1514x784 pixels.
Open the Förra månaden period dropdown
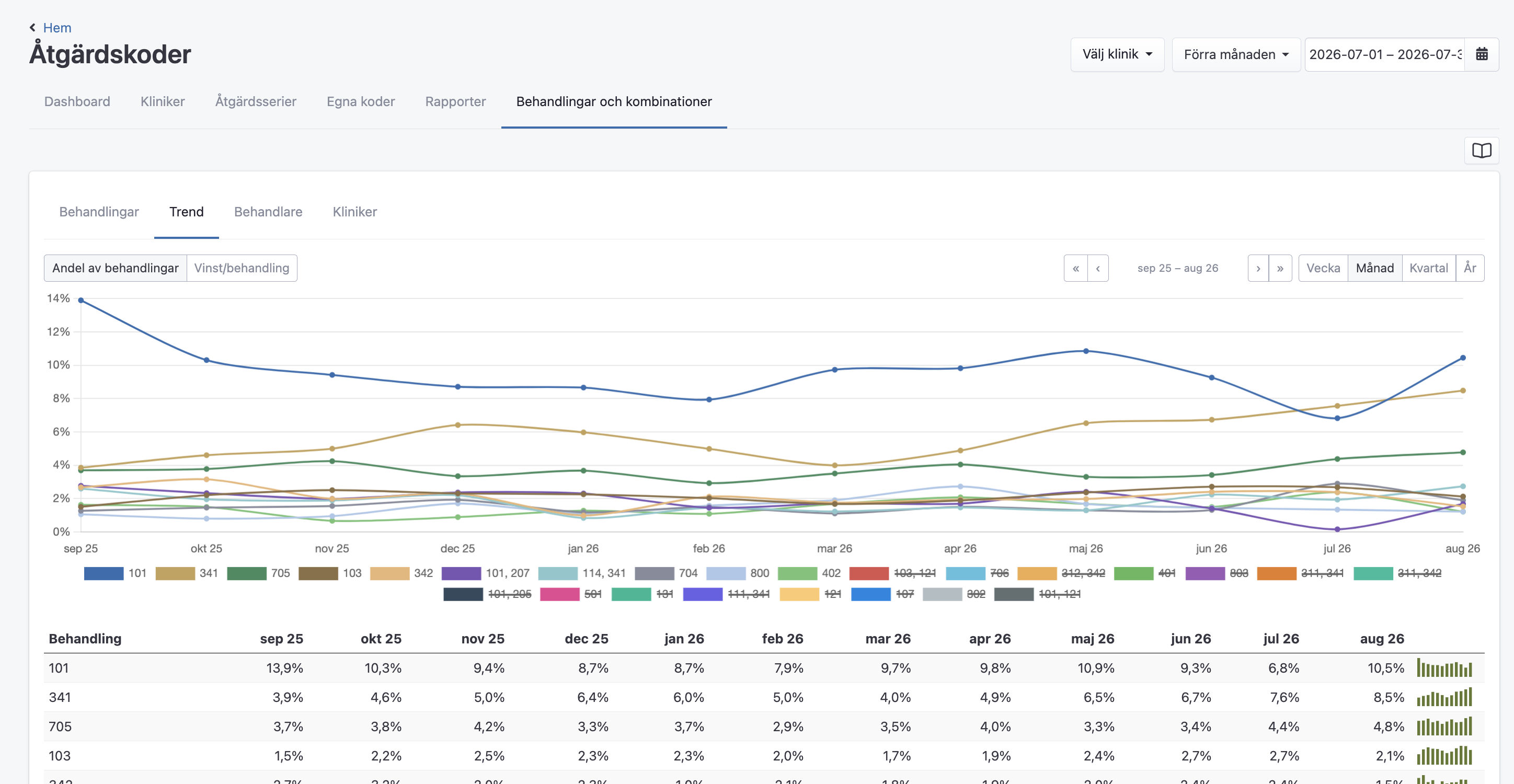1236,54
